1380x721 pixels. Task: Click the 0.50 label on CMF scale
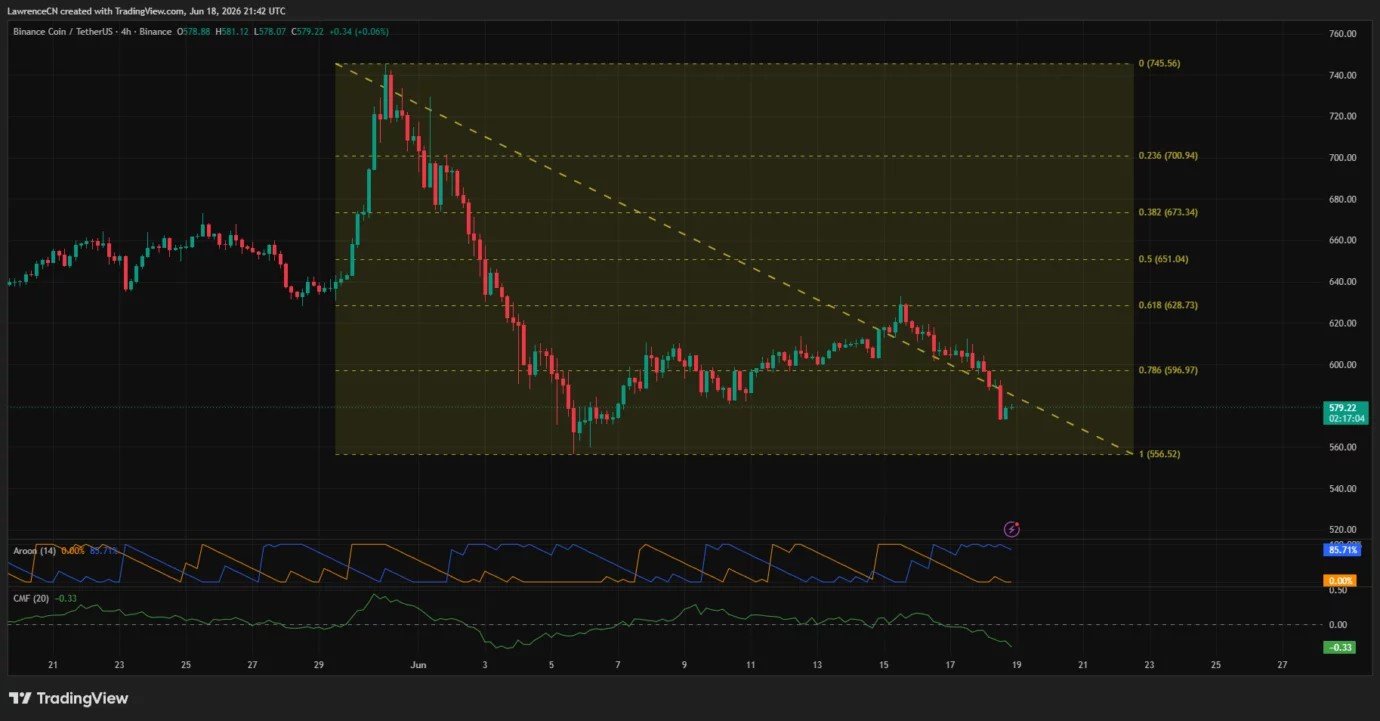[x=1337, y=591]
